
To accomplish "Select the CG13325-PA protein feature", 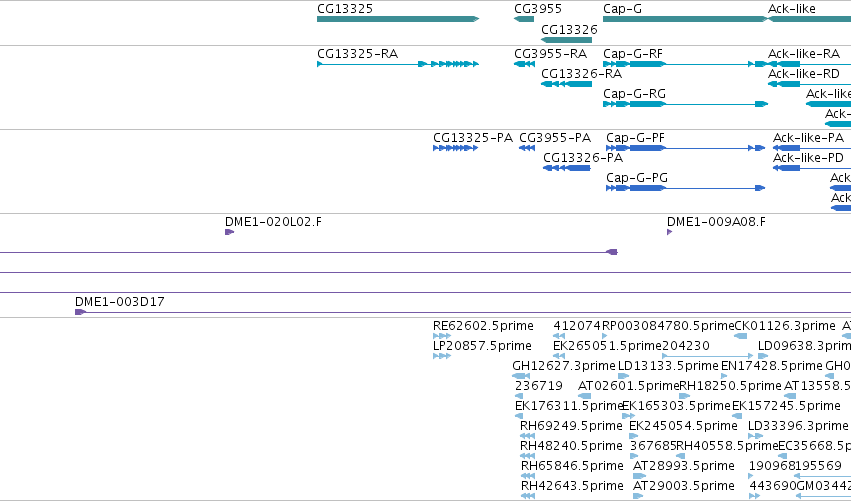I will [455, 148].
